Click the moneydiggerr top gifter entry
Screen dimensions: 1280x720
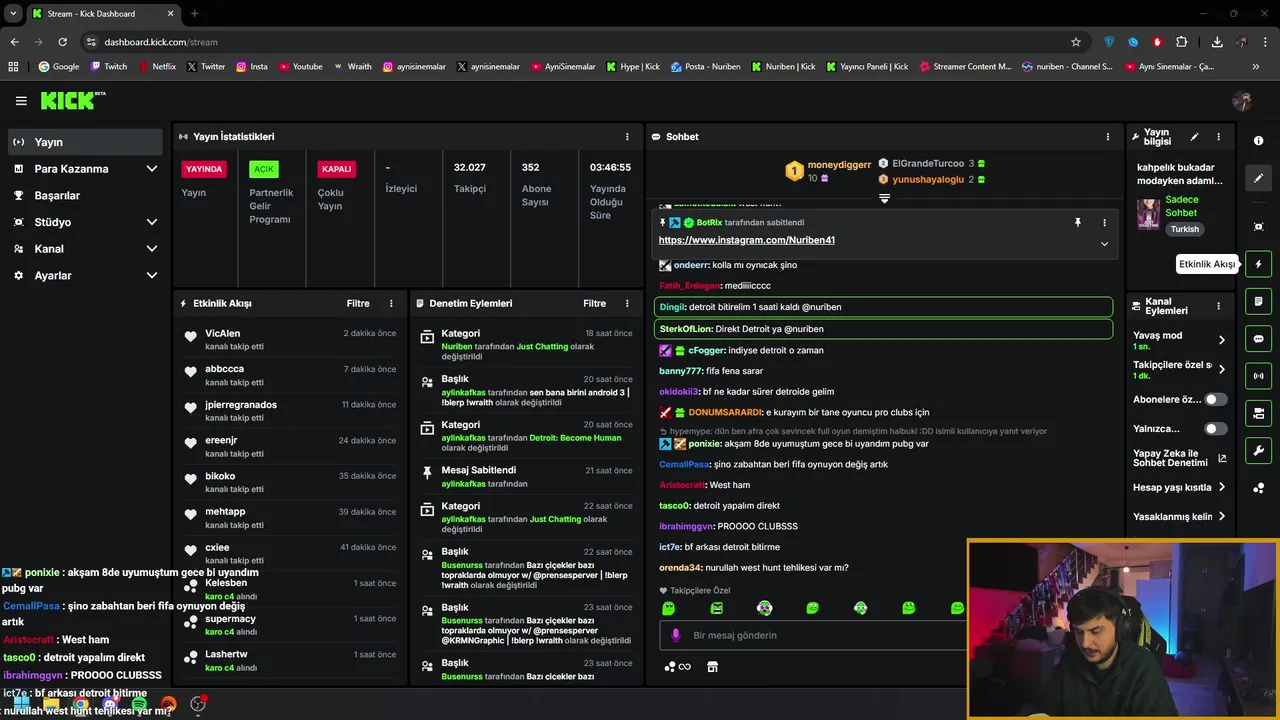point(828,171)
